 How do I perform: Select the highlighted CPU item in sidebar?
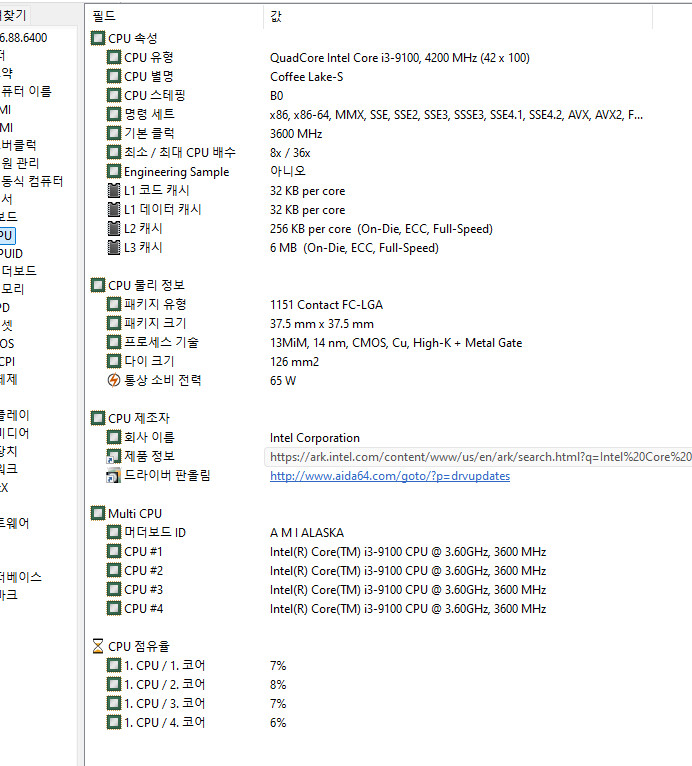(x=7, y=236)
